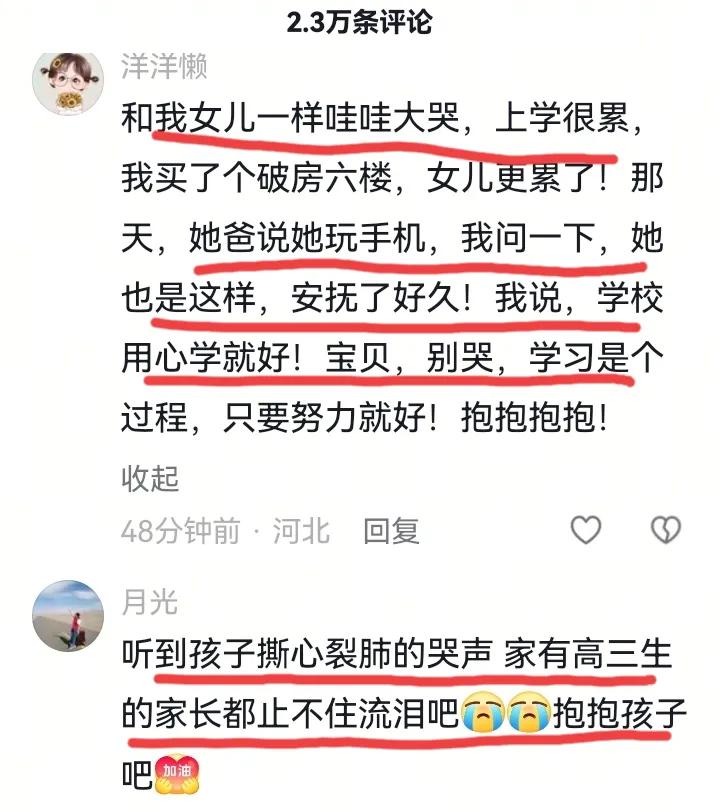Tap the second crying face emoji
The image size is (720, 812).
click(529, 714)
